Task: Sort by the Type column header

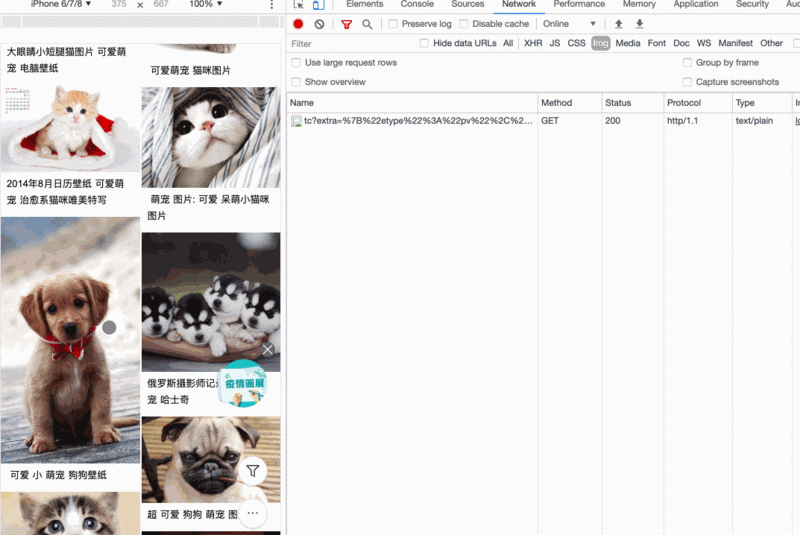Action: pyautogui.click(x=762, y=103)
